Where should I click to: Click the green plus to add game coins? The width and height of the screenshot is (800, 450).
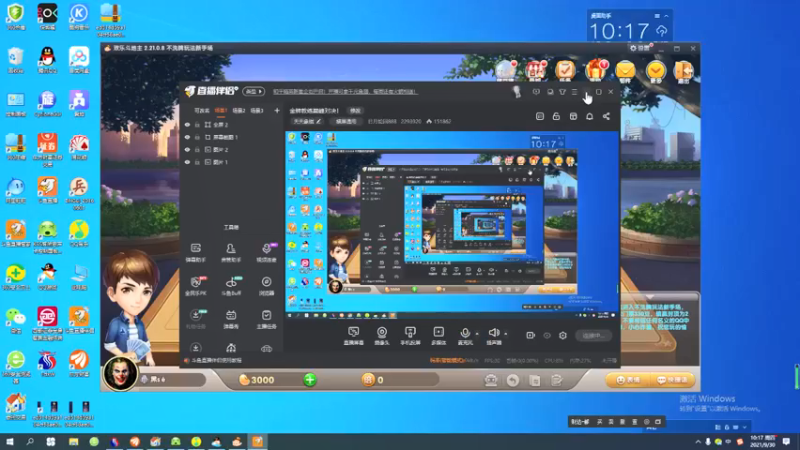(310, 380)
